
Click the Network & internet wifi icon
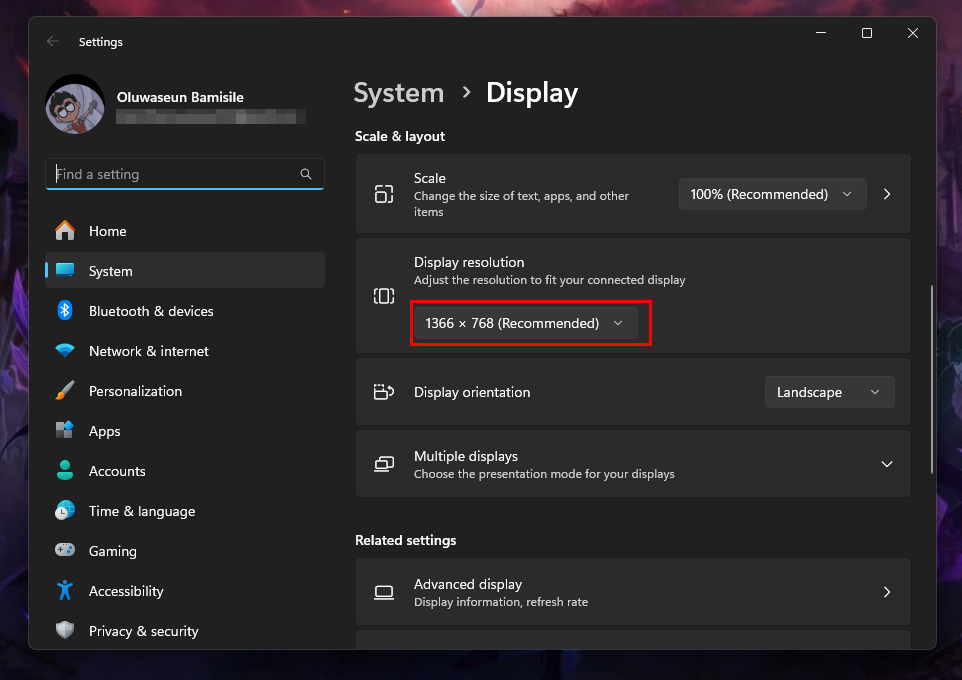65,351
